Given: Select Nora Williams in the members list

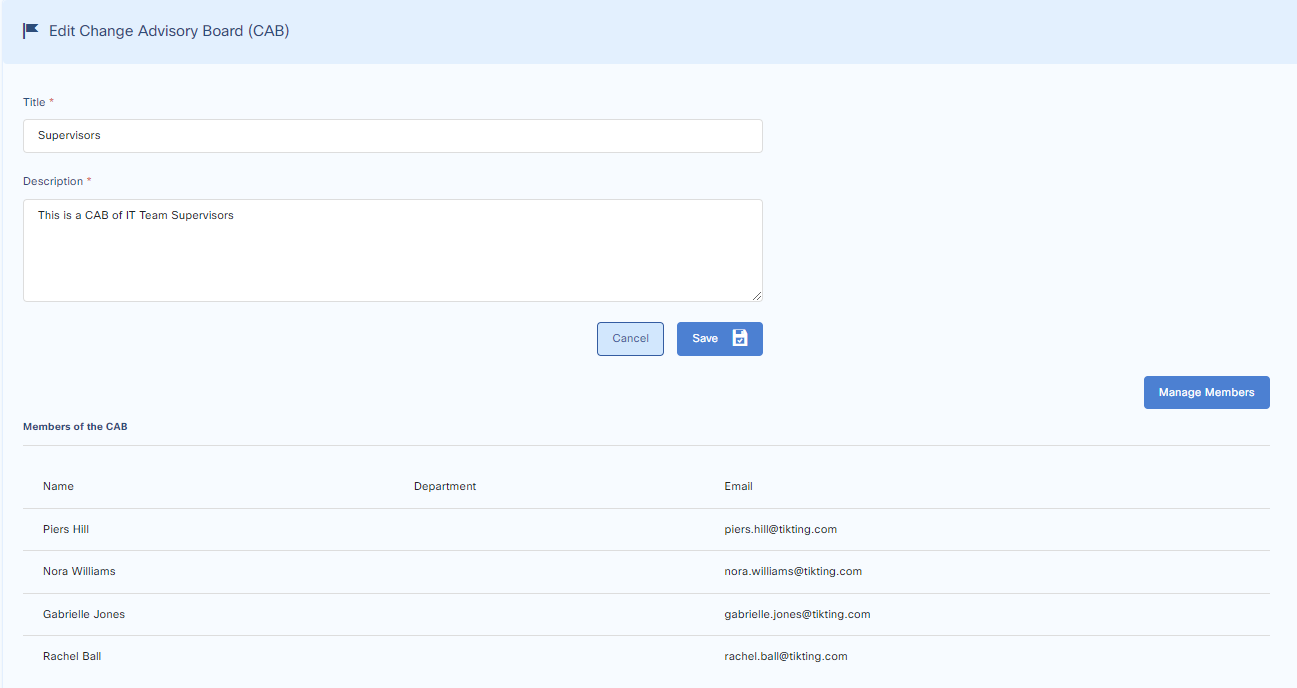Looking at the screenshot, I should [79, 572].
